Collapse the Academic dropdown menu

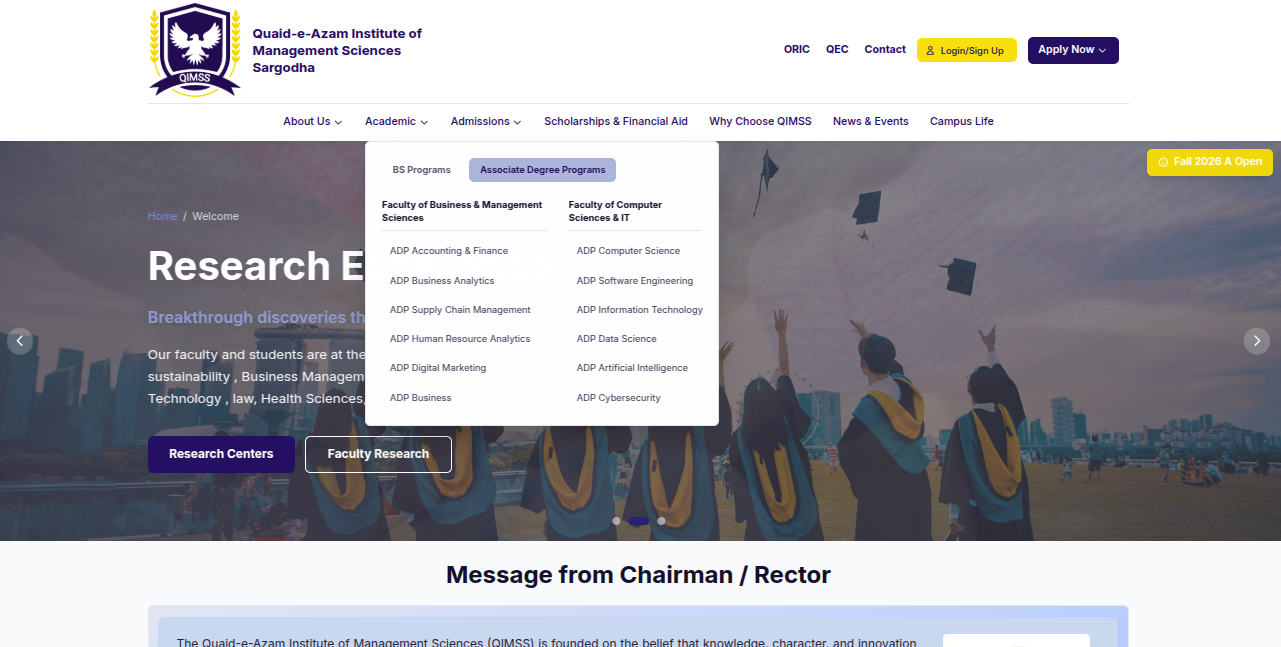[x=396, y=122]
